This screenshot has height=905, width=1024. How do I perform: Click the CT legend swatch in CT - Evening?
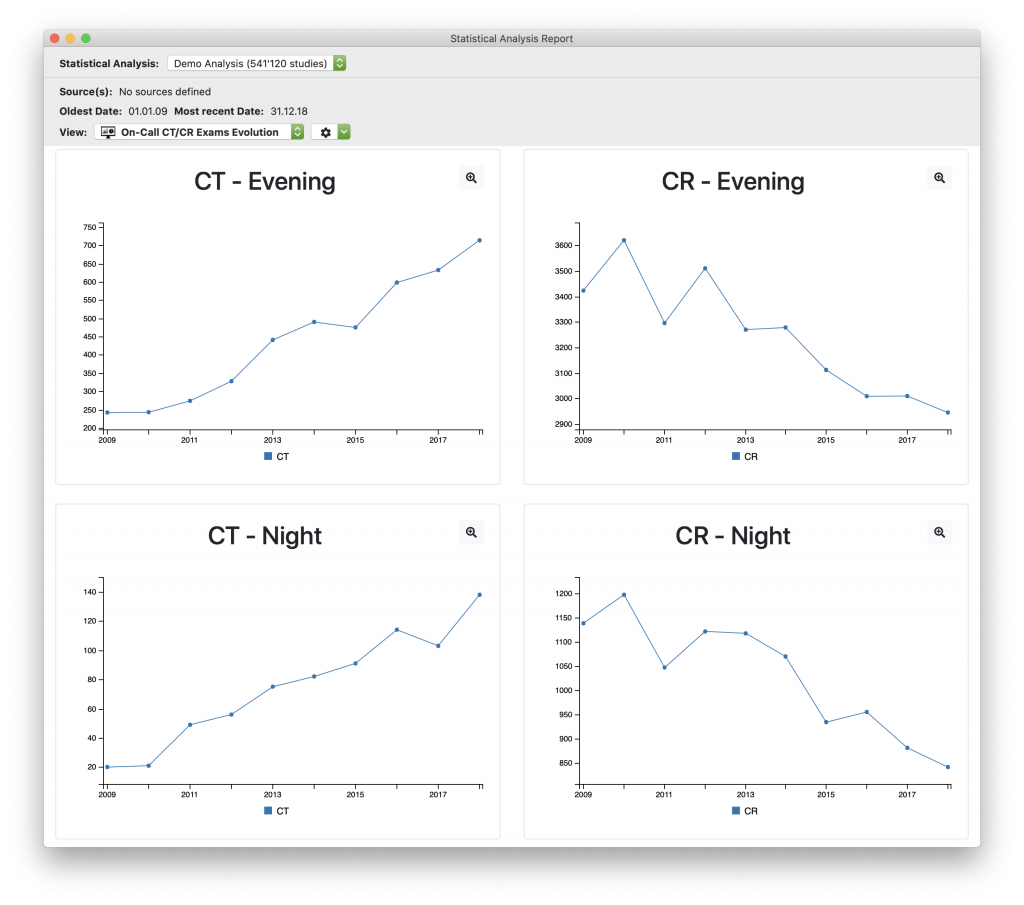click(x=268, y=456)
